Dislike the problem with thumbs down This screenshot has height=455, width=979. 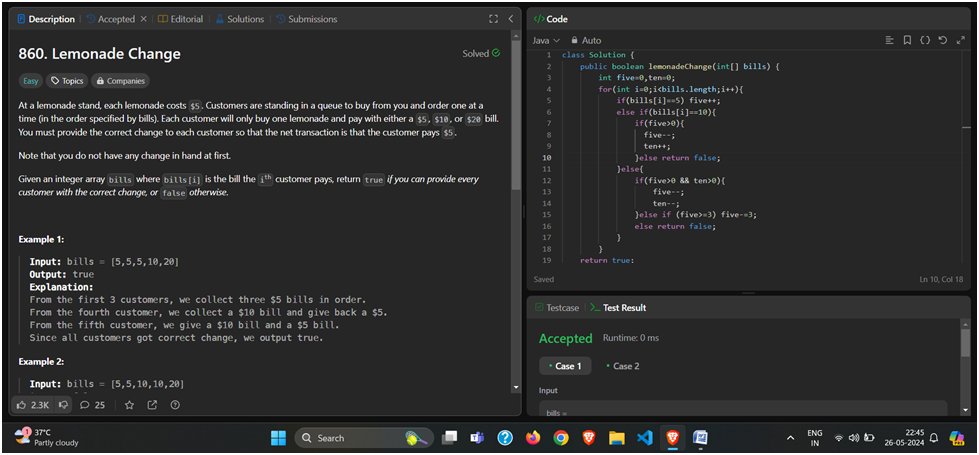pyautogui.click(x=63, y=405)
